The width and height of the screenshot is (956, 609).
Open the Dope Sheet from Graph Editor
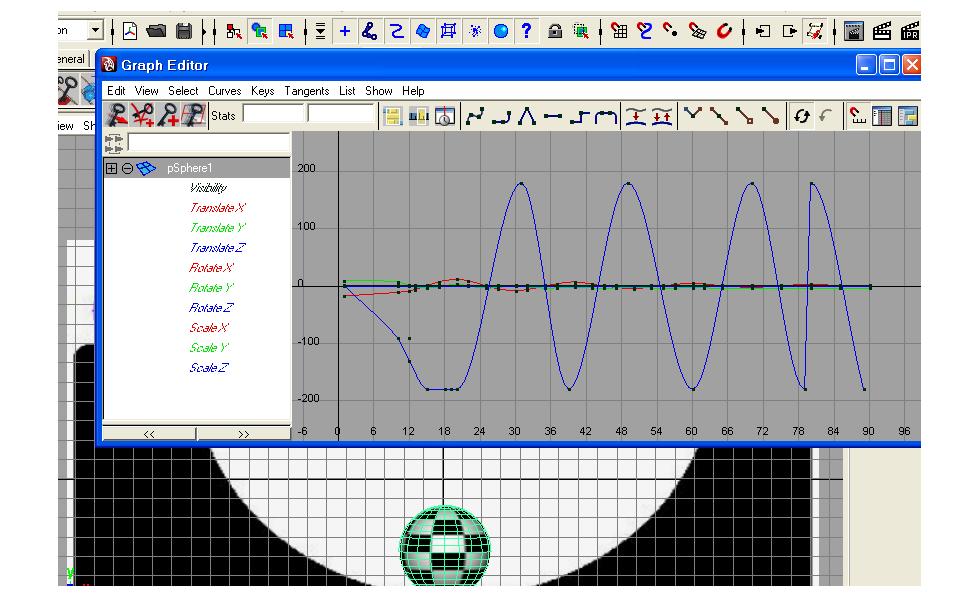coord(882,116)
